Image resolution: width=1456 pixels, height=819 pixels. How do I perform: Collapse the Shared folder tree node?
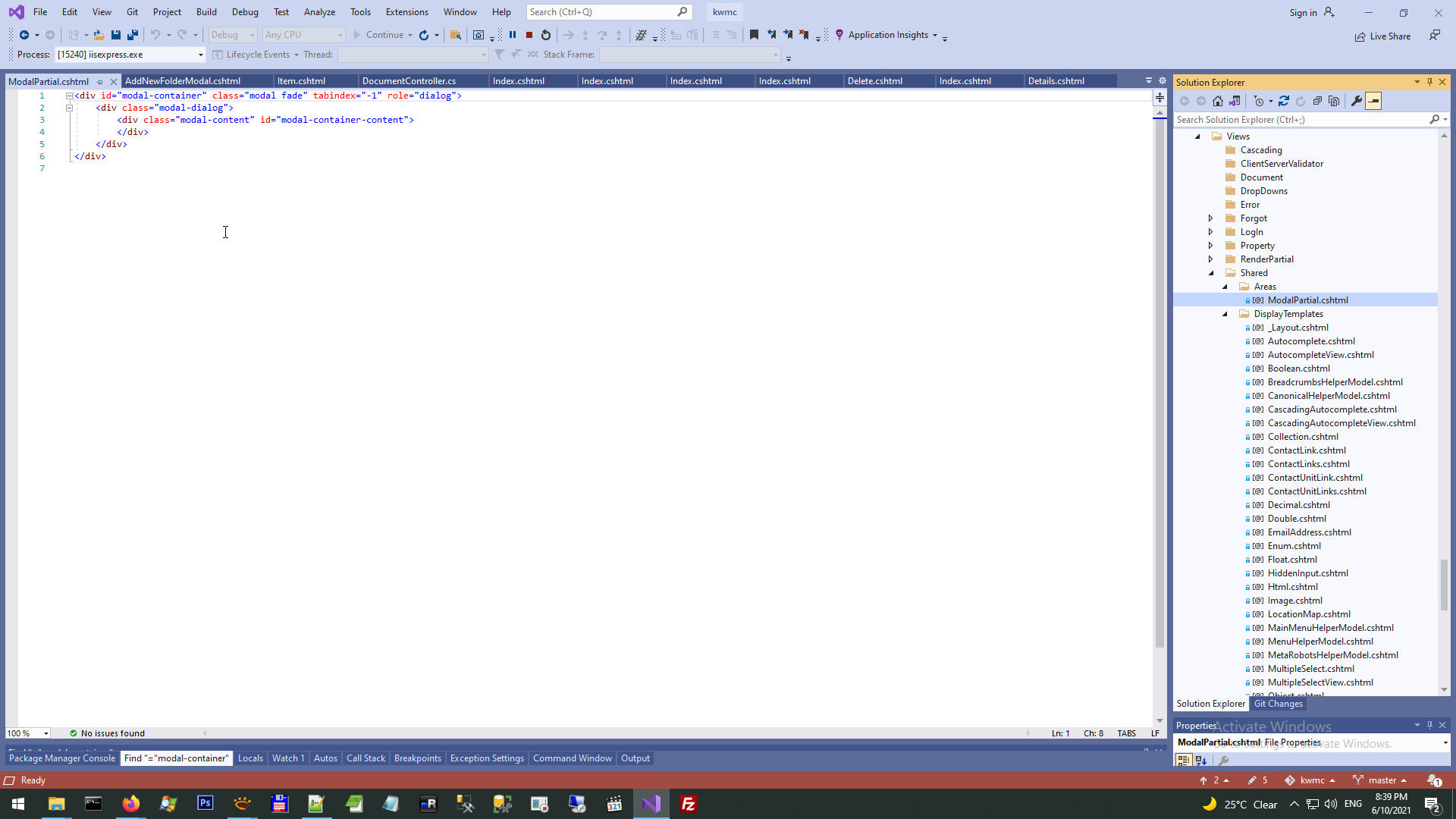[1211, 273]
